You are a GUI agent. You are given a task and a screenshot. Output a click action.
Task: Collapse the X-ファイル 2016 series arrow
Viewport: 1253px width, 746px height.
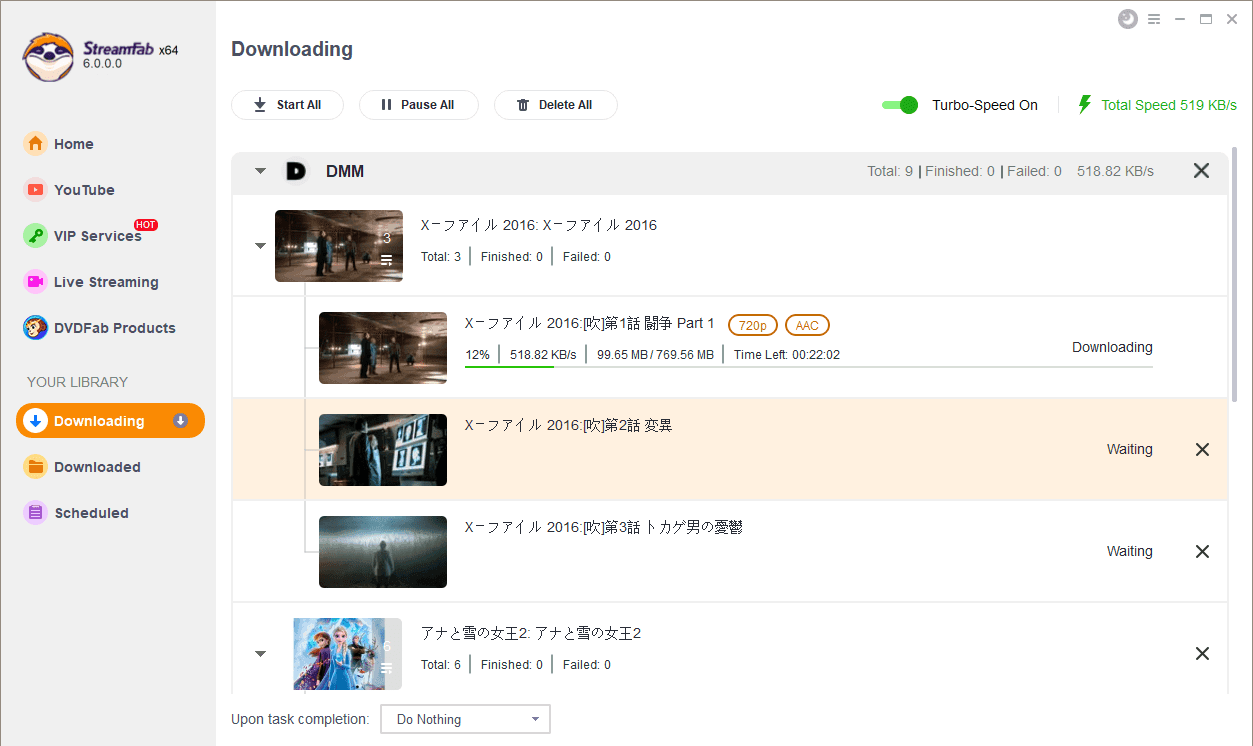coord(260,245)
